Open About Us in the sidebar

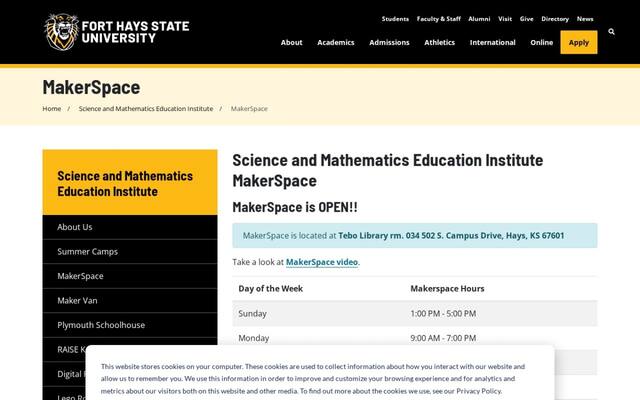(x=130, y=227)
